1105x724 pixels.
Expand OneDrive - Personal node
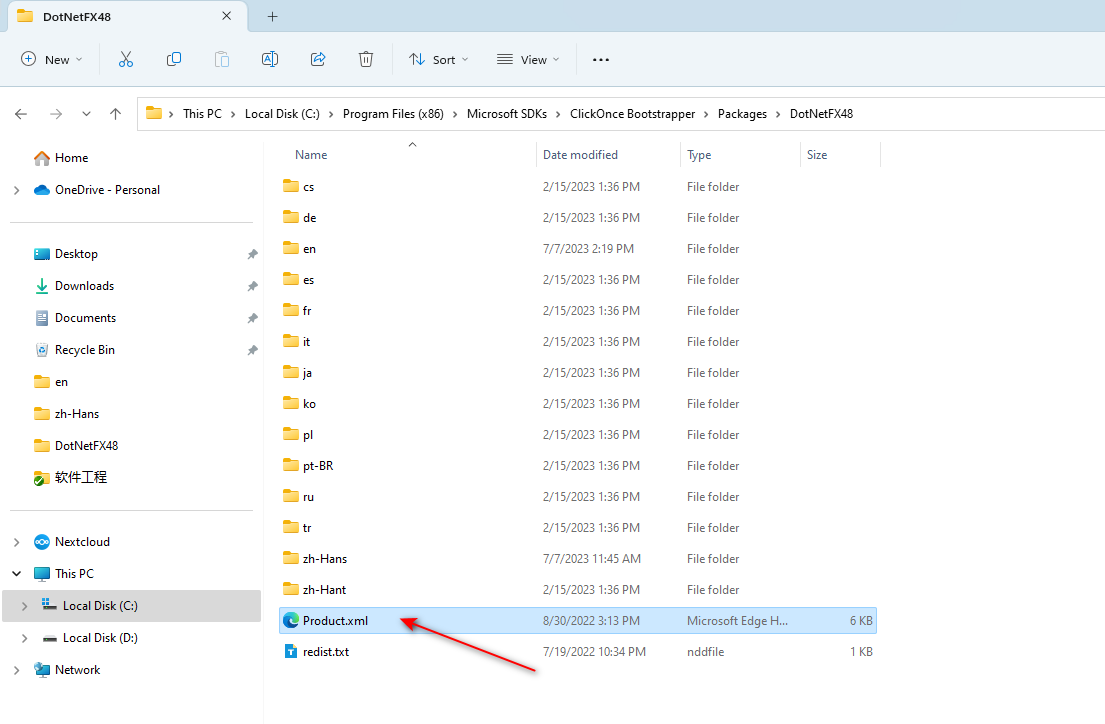pos(17,190)
